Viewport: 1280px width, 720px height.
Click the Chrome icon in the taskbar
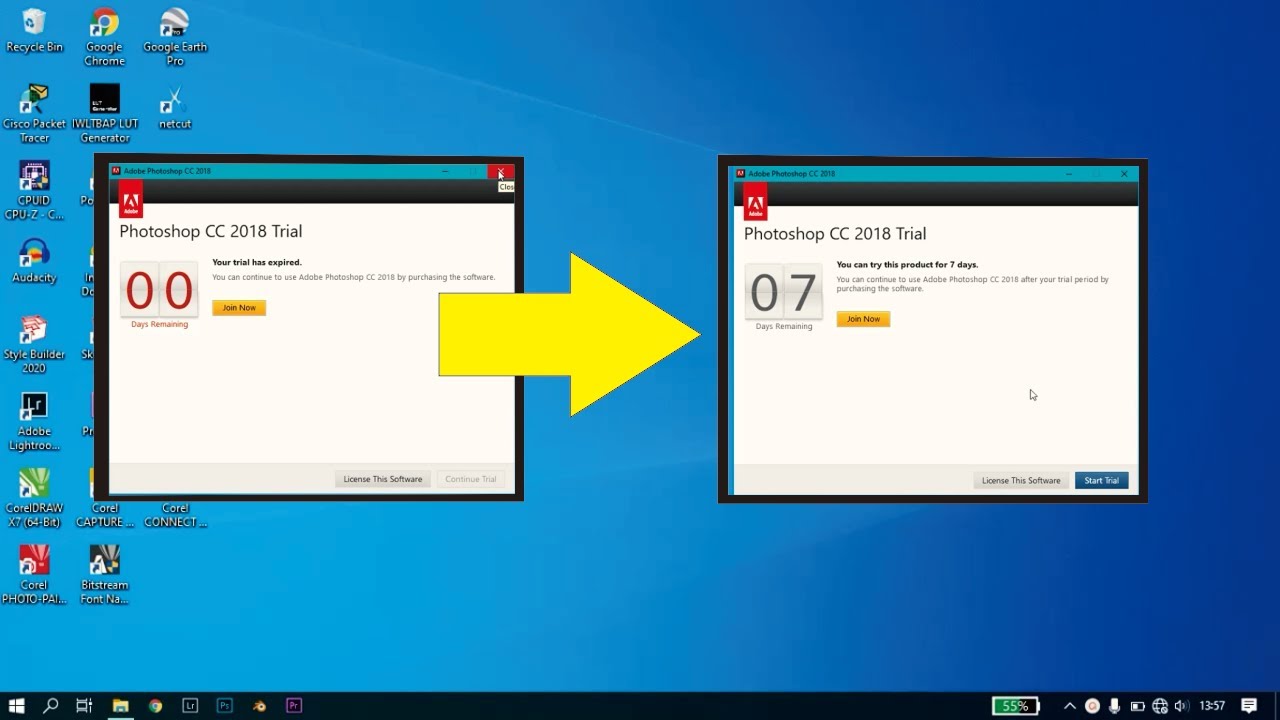pyautogui.click(x=155, y=705)
